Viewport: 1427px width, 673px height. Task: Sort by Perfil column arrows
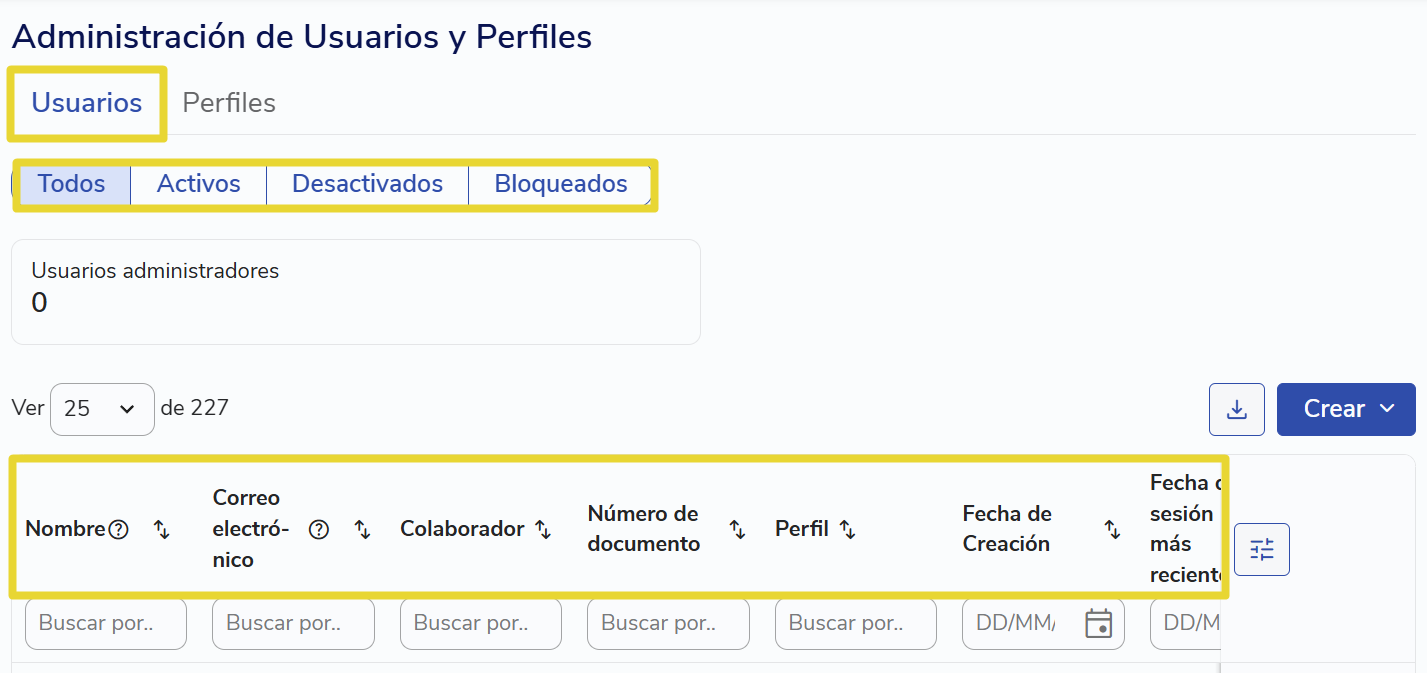(847, 529)
